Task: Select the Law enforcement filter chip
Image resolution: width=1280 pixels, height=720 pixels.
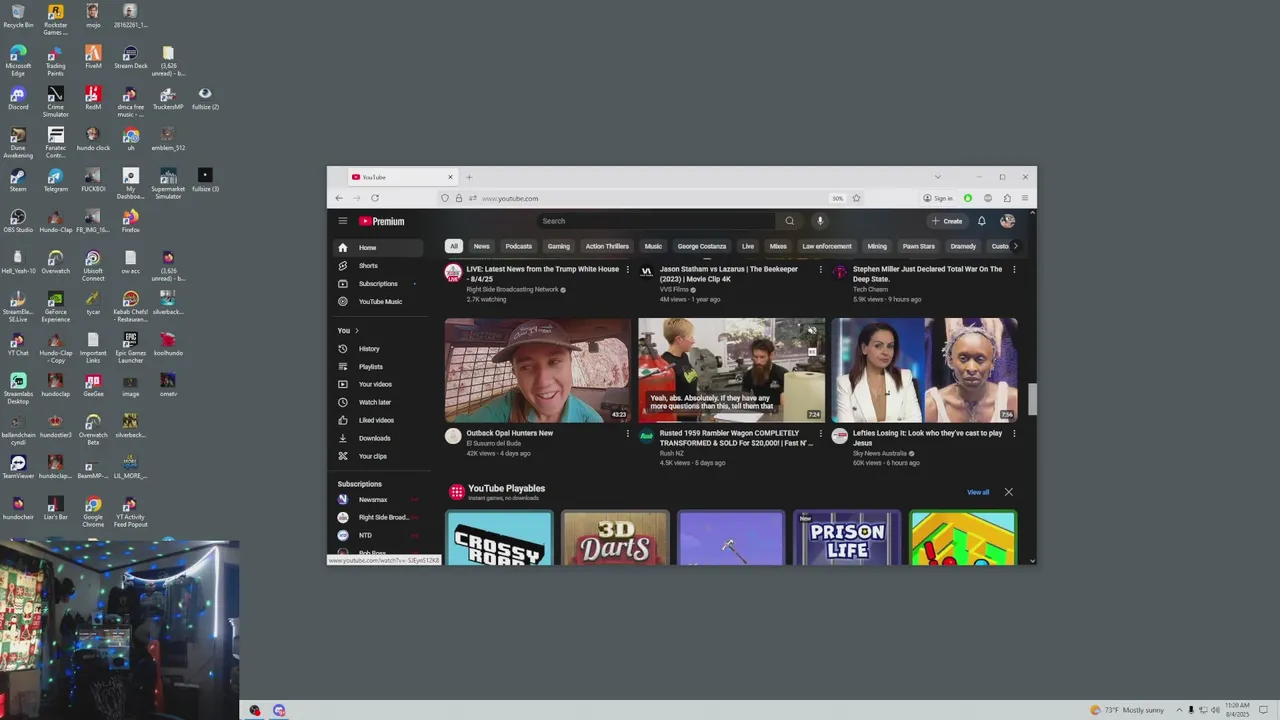Action: [x=827, y=246]
